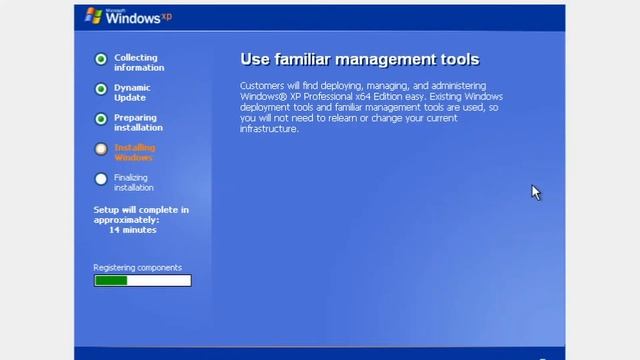Click the Windows XP wordmark in header
The width and height of the screenshot is (640, 360).
(x=139, y=17)
